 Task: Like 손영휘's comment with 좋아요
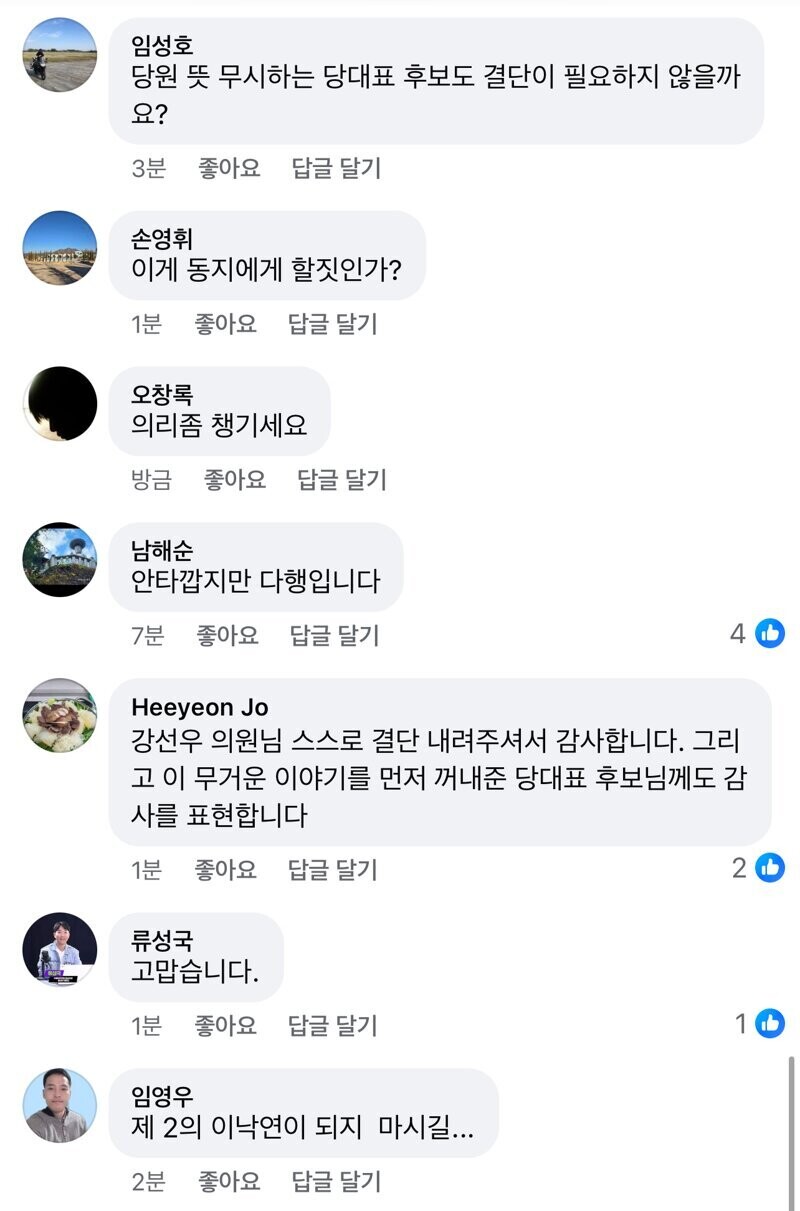[x=225, y=324]
